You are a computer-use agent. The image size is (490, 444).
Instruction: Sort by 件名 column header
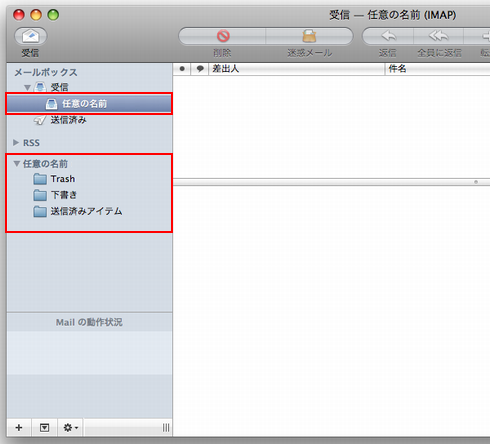(437, 69)
